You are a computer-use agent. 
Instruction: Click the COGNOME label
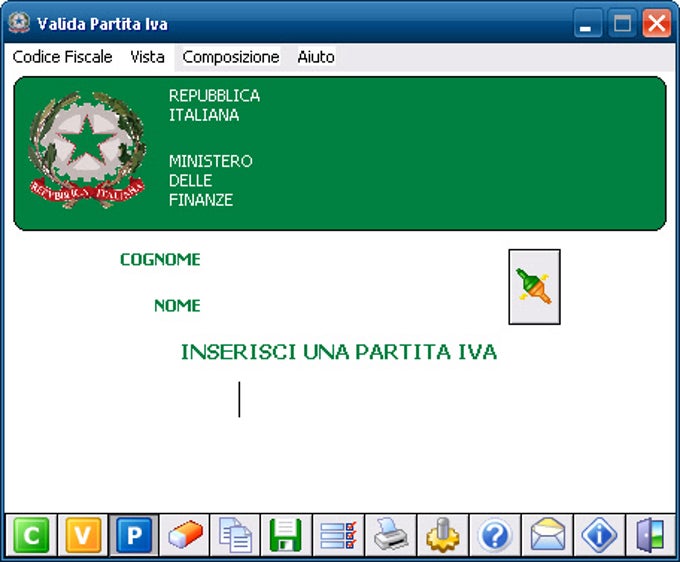point(160,259)
